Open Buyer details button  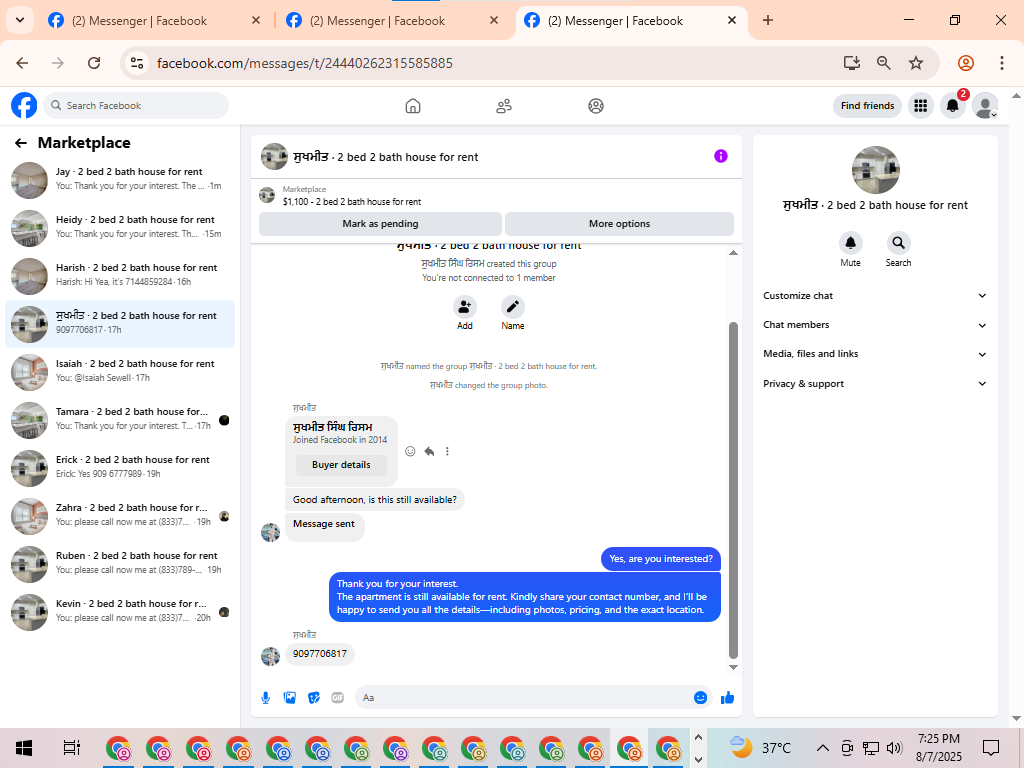point(341,465)
